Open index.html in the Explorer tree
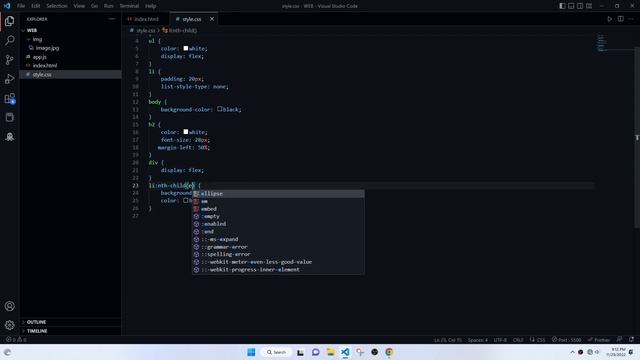This screenshot has width=640, height=360. pyautogui.click(x=70, y=66)
